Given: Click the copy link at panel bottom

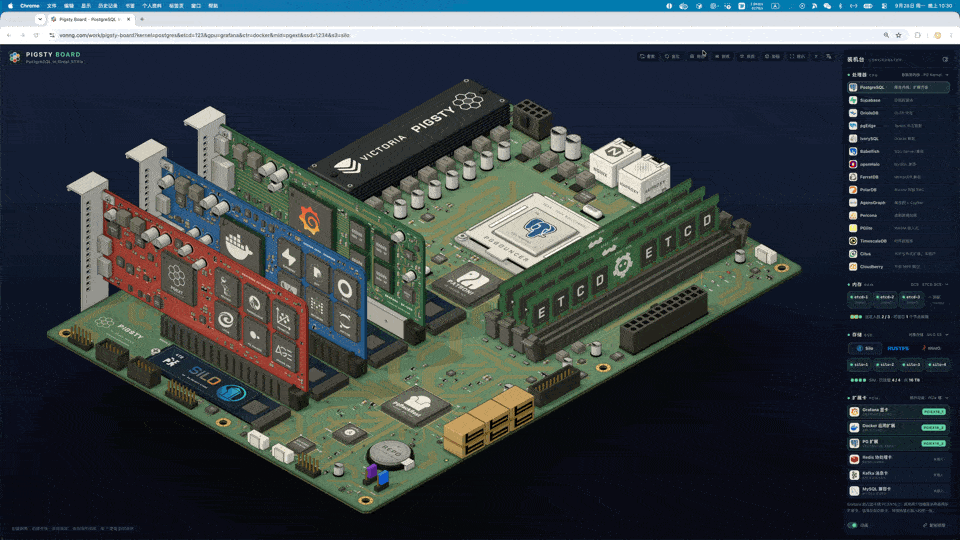Looking at the screenshot, I should (x=935, y=525).
